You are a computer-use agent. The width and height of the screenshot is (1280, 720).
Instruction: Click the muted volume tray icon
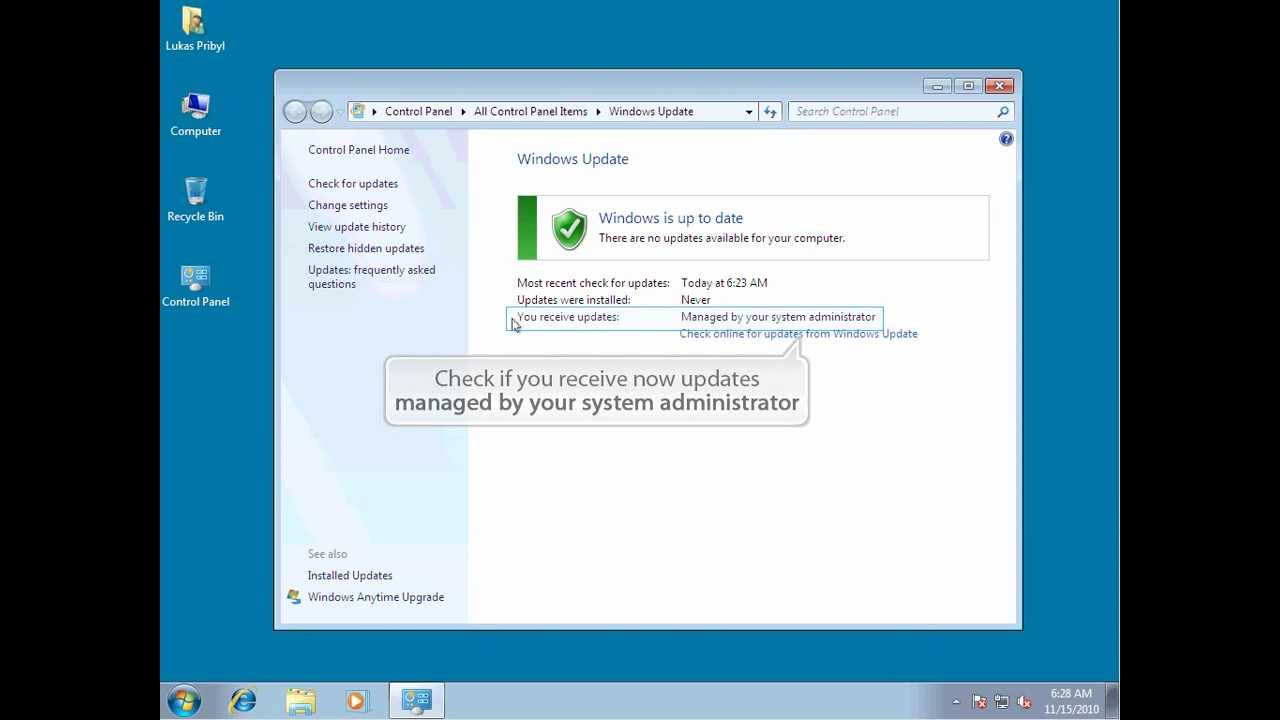point(1024,702)
